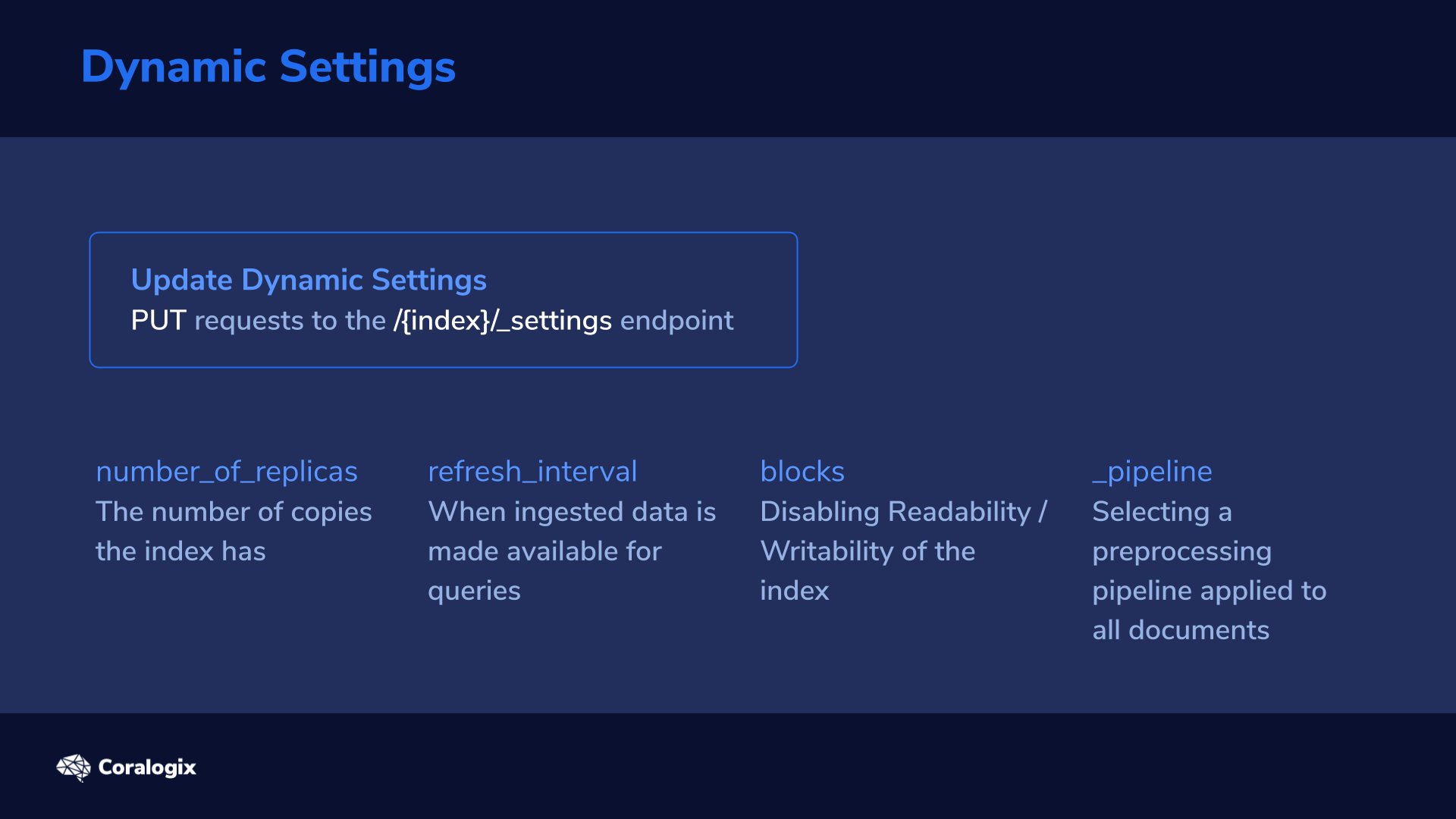
Task: Click the Coralogix brand name text
Action: click(147, 767)
